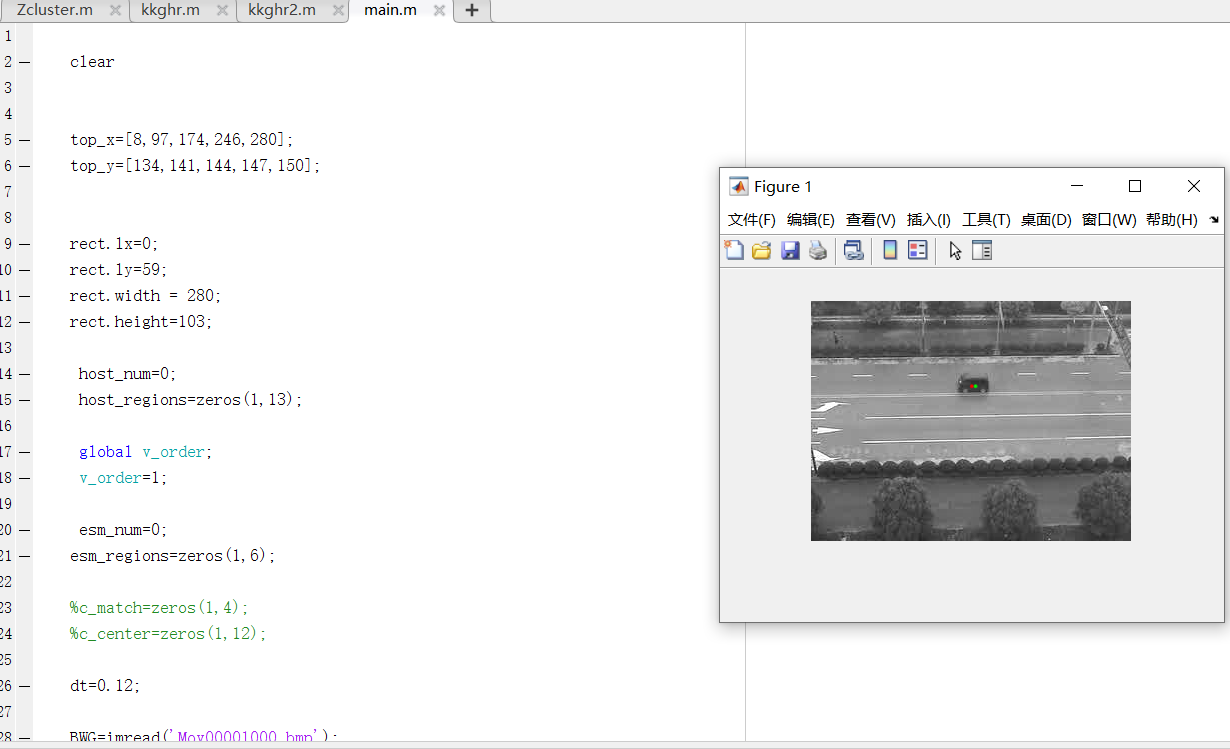The width and height of the screenshot is (1230, 749).
Task: Click the + button to open a new script tab
Action: pos(471,10)
